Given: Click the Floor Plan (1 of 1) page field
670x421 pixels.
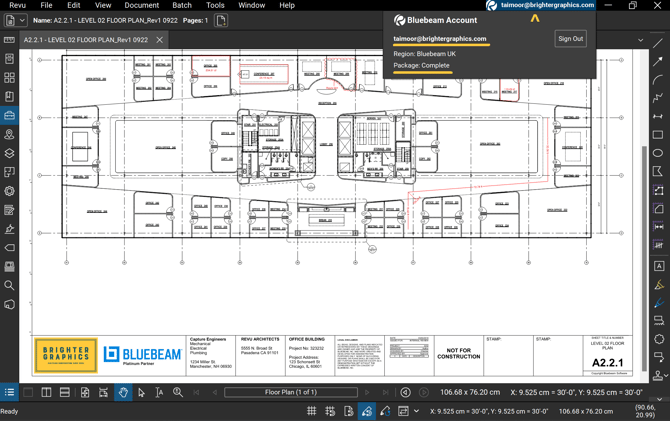Looking at the screenshot, I should [x=291, y=392].
